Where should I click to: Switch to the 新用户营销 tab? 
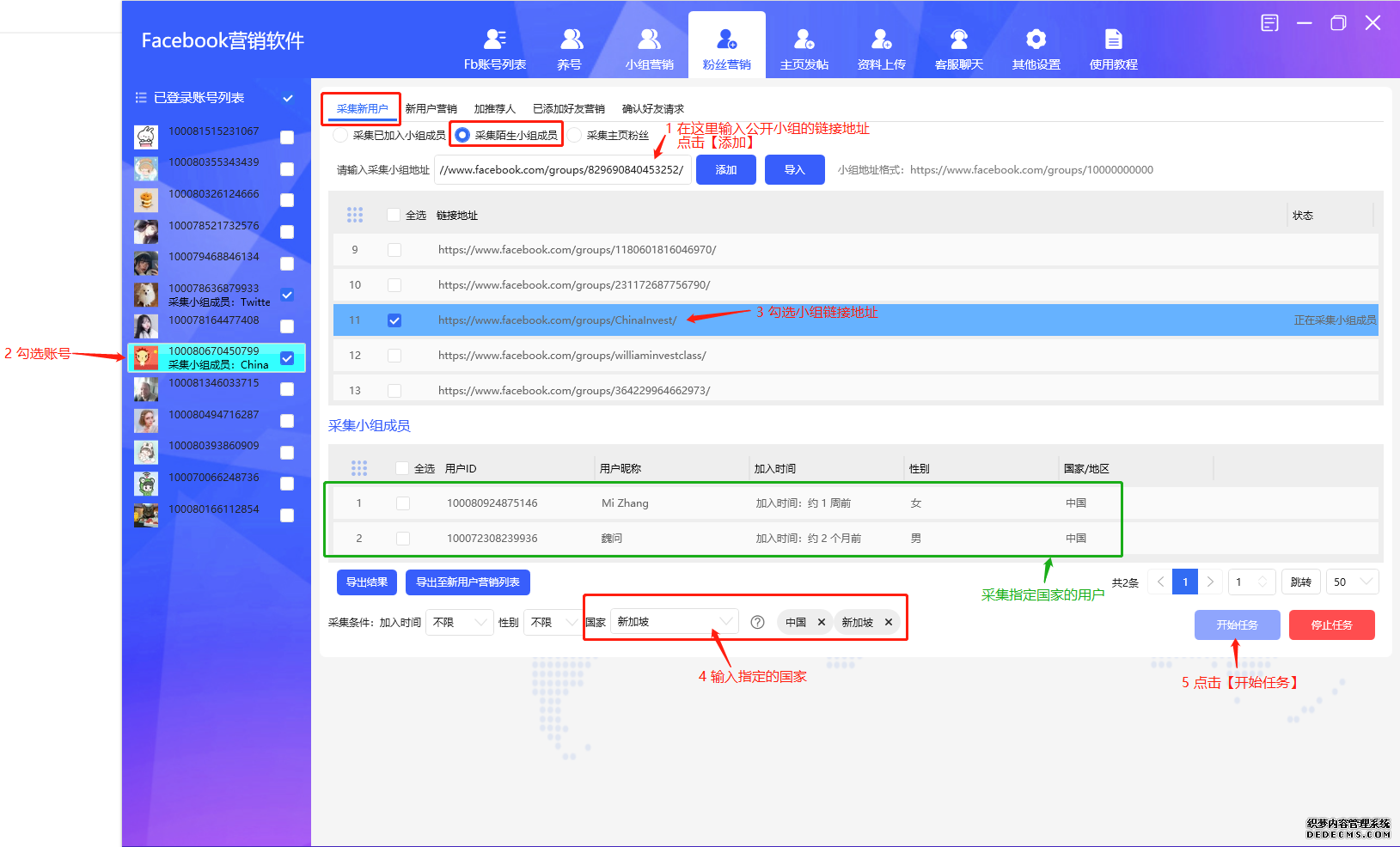click(431, 109)
